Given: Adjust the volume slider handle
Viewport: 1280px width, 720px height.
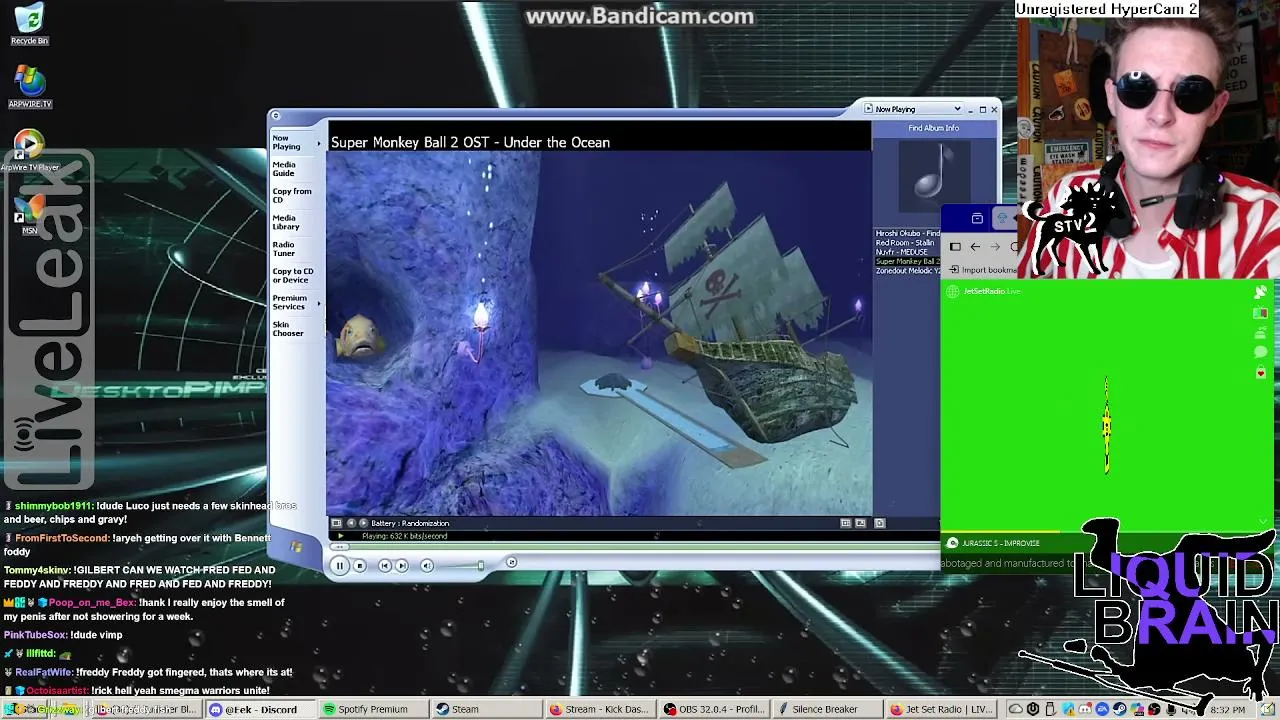Looking at the screenshot, I should point(480,566).
